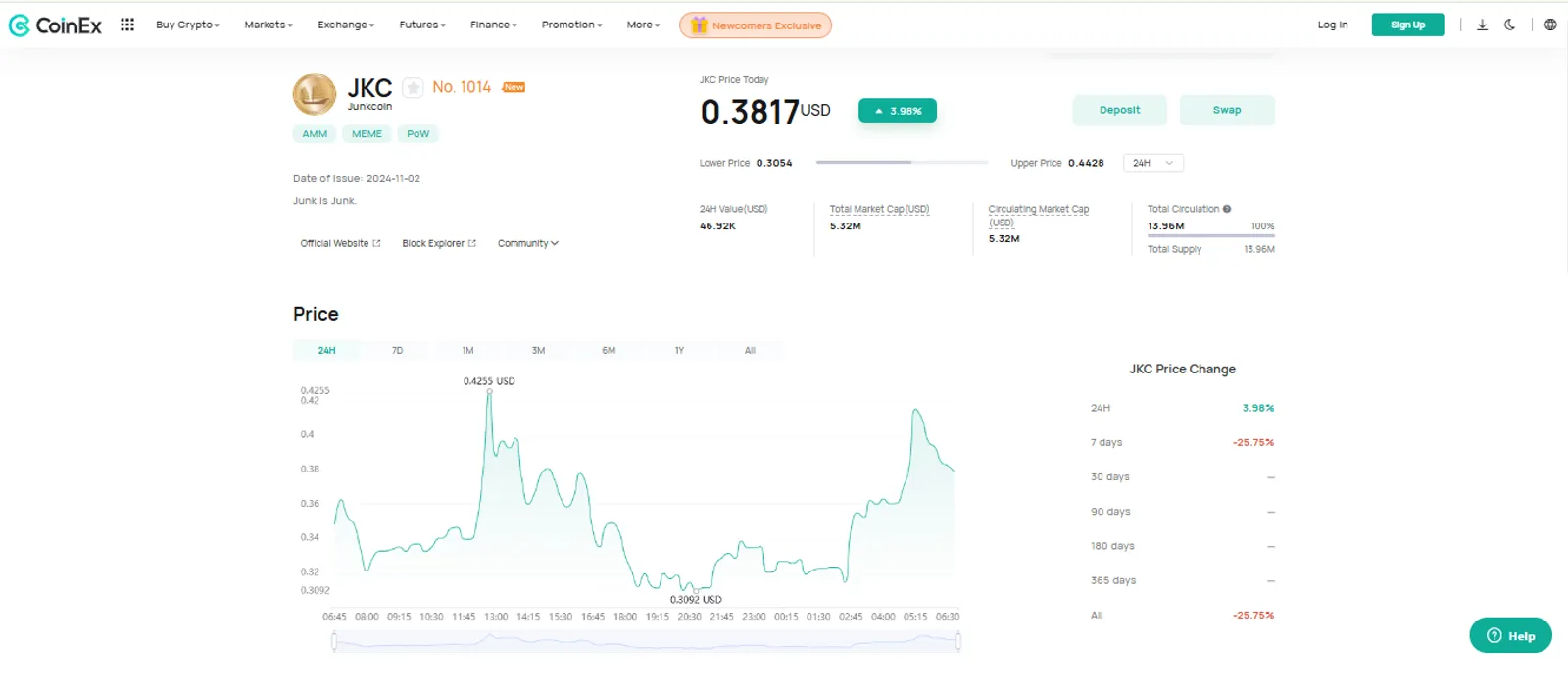Expand the Promotion menu

(x=572, y=25)
